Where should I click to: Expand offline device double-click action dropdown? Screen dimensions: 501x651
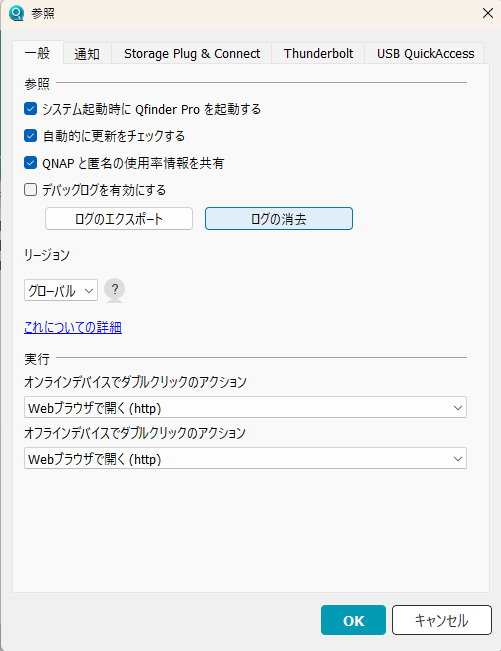pos(245,458)
